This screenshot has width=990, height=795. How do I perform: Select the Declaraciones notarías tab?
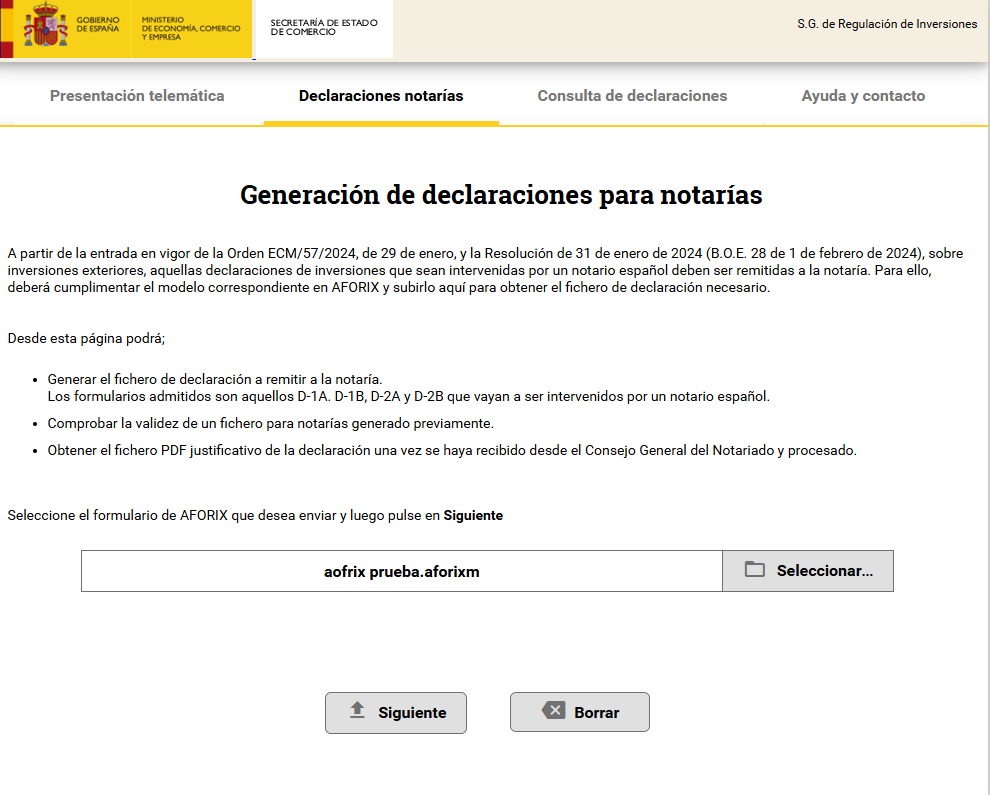pos(381,96)
